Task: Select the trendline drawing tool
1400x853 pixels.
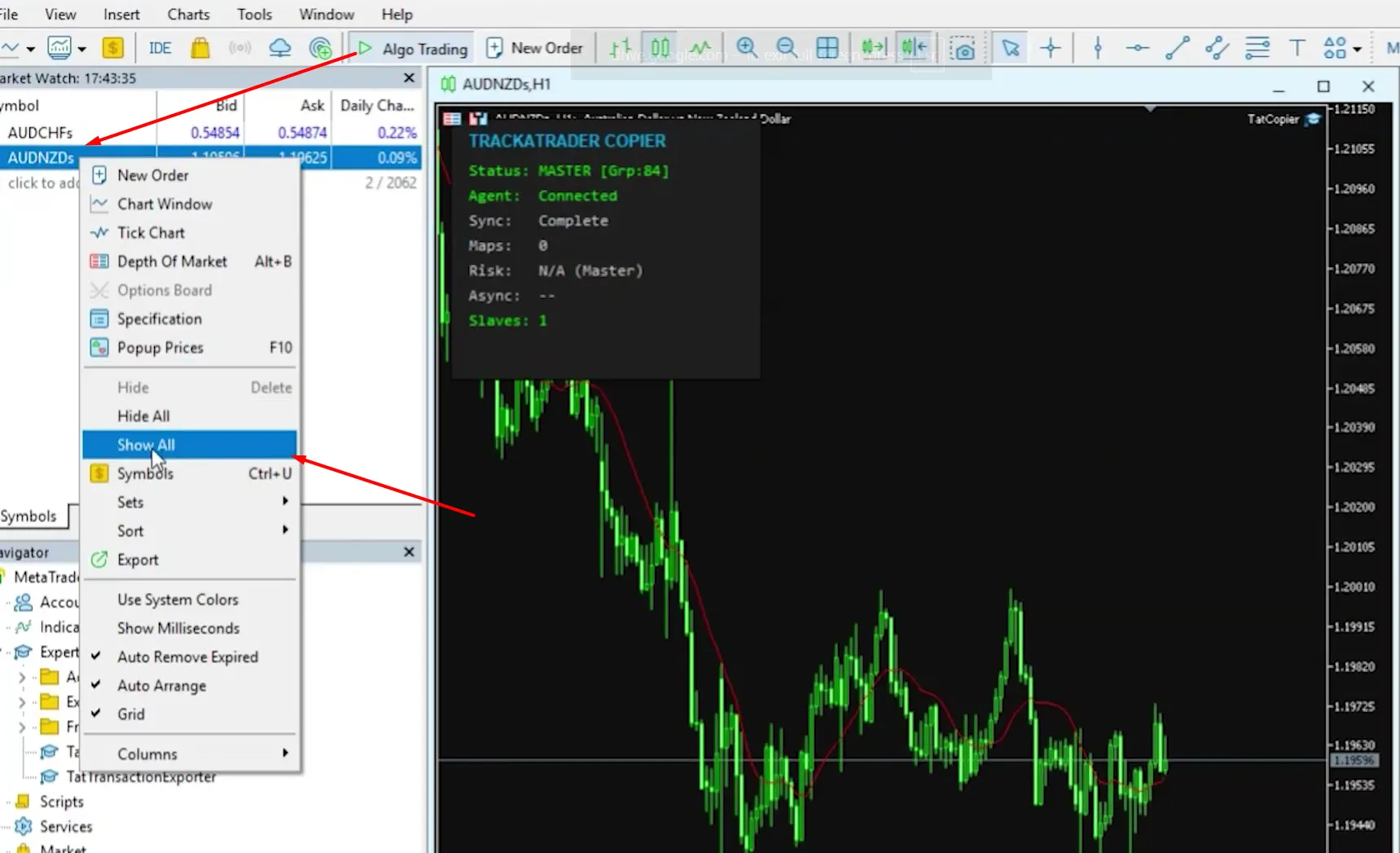Action: tap(1178, 48)
